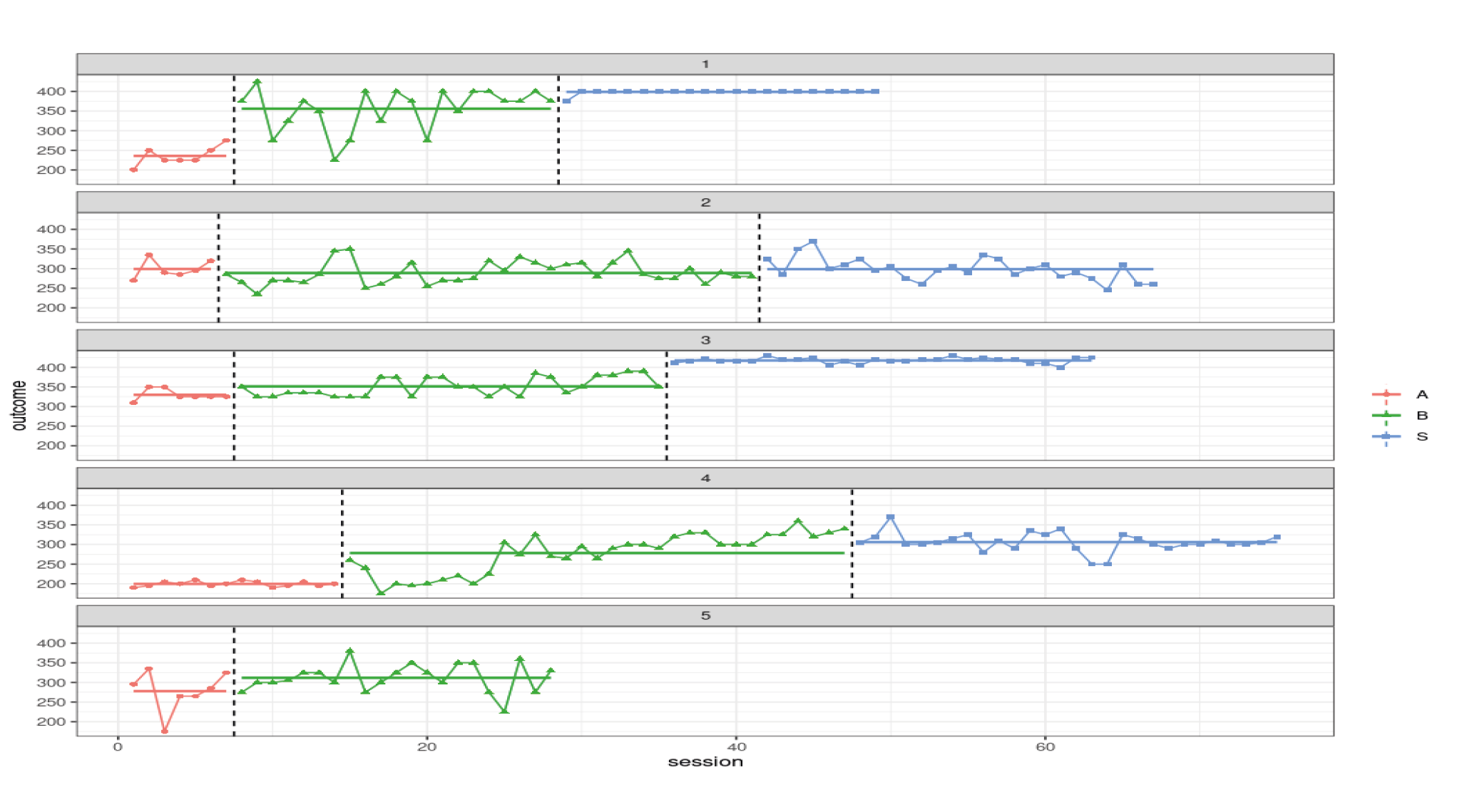Click the "200" y-axis label in panel 4

pos(51,584)
